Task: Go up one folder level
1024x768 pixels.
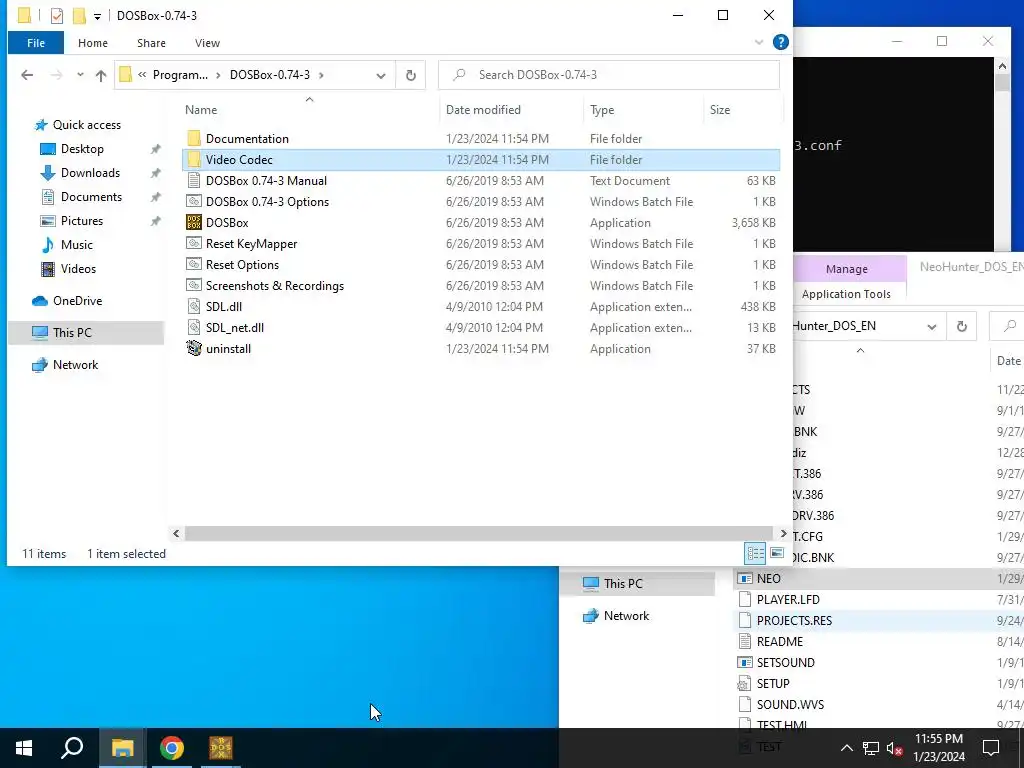Action: click(101, 75)
